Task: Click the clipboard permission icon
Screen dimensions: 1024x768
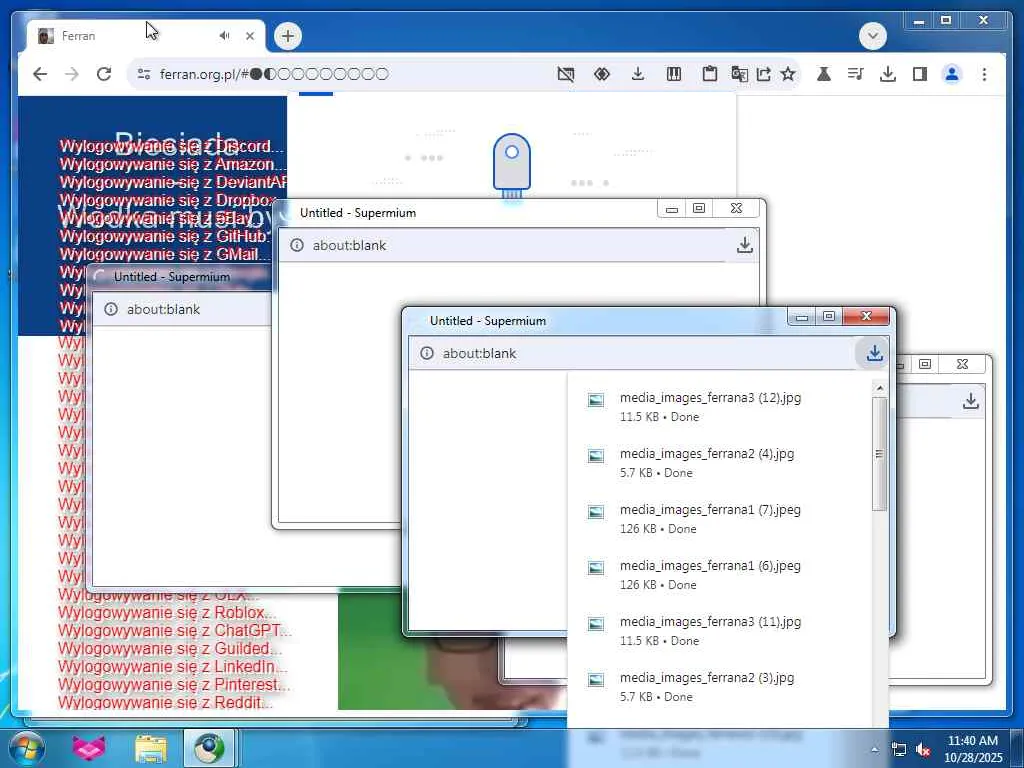Action: 709,74
